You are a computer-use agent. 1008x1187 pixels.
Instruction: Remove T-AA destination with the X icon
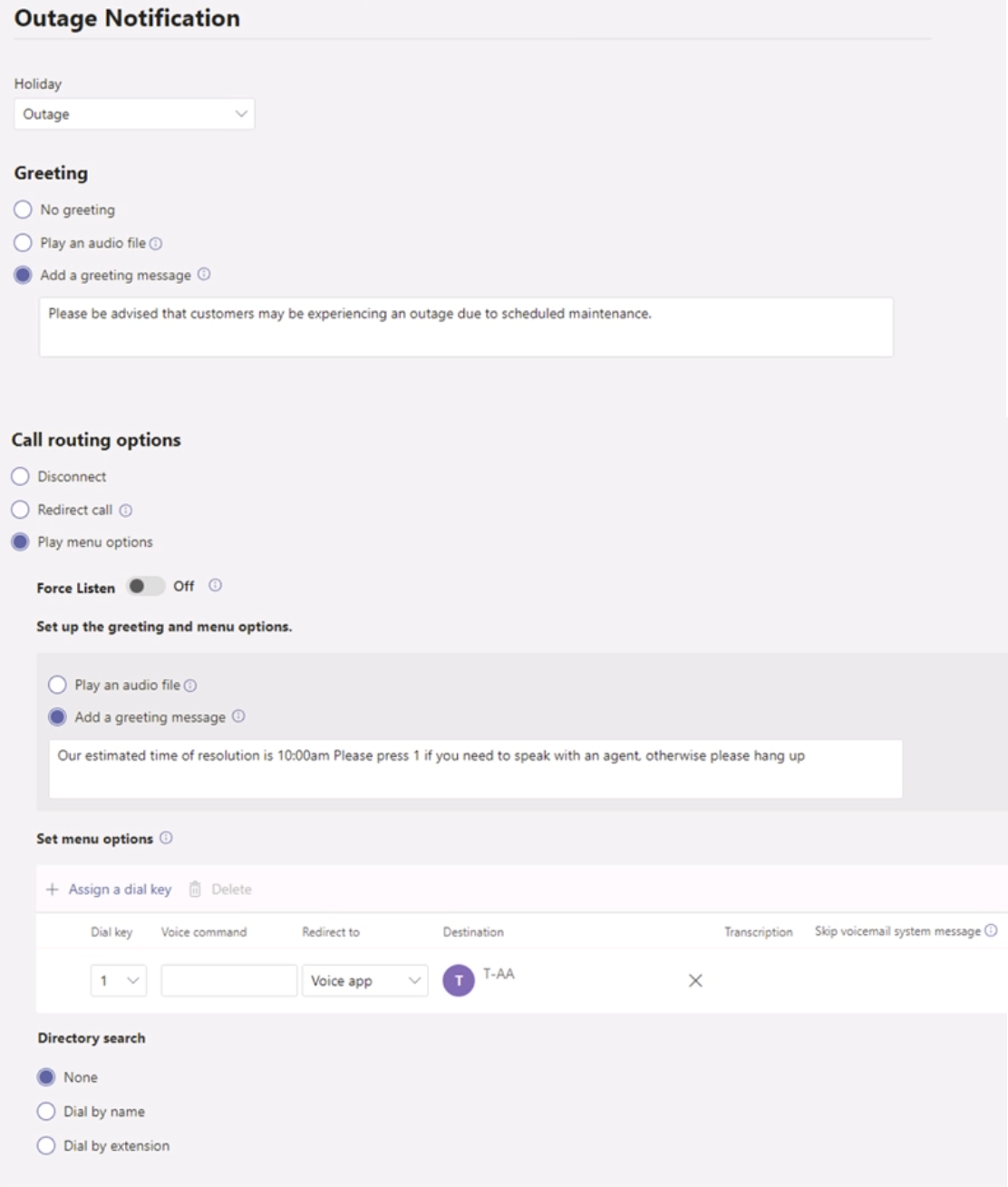(695, 980)
